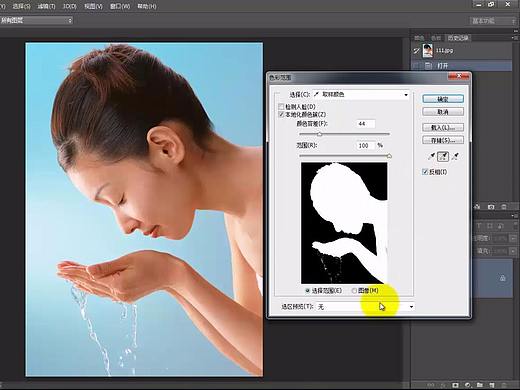
Task: Open the 选择(S) menu
Action: coord(22,6)
